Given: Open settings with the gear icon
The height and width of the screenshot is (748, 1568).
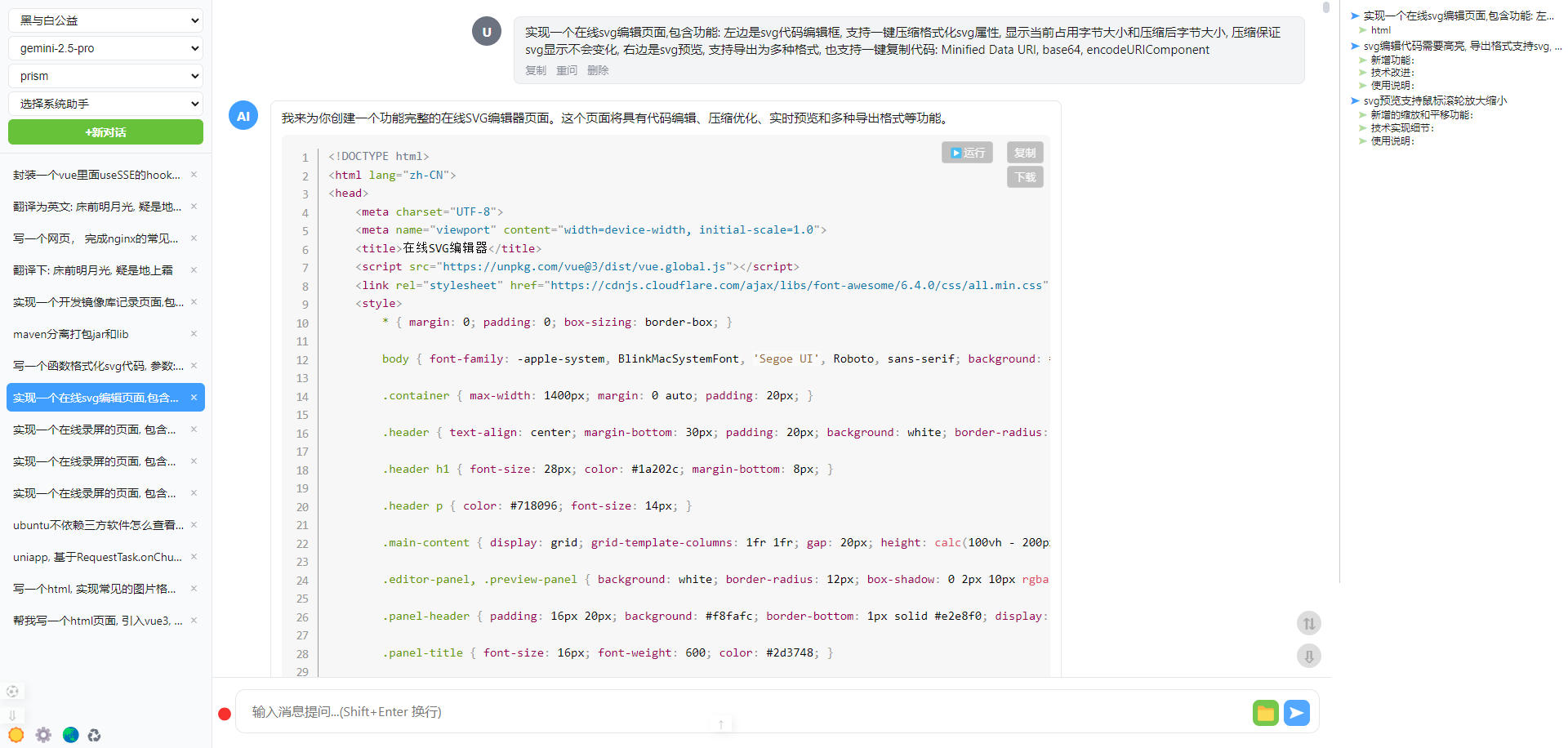Looking at the screenshot, I should (x=43, y=735).
